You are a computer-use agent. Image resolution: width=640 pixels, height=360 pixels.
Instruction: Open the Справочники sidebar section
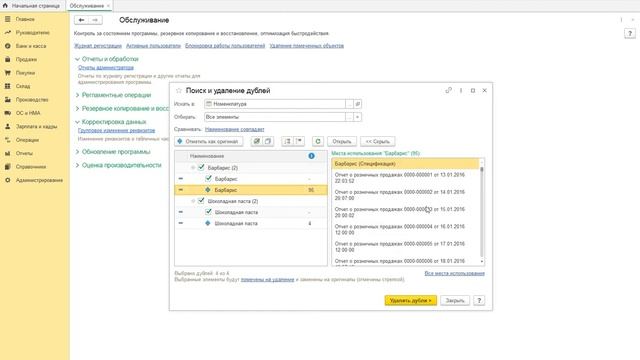(x=31, y=167)
